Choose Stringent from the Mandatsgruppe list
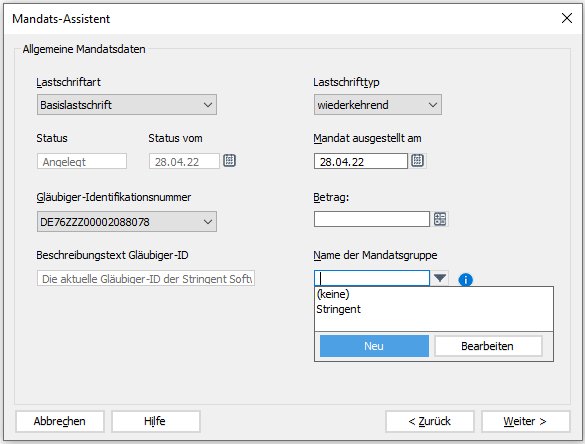This screenshot has width=585, height=444. 338,309
